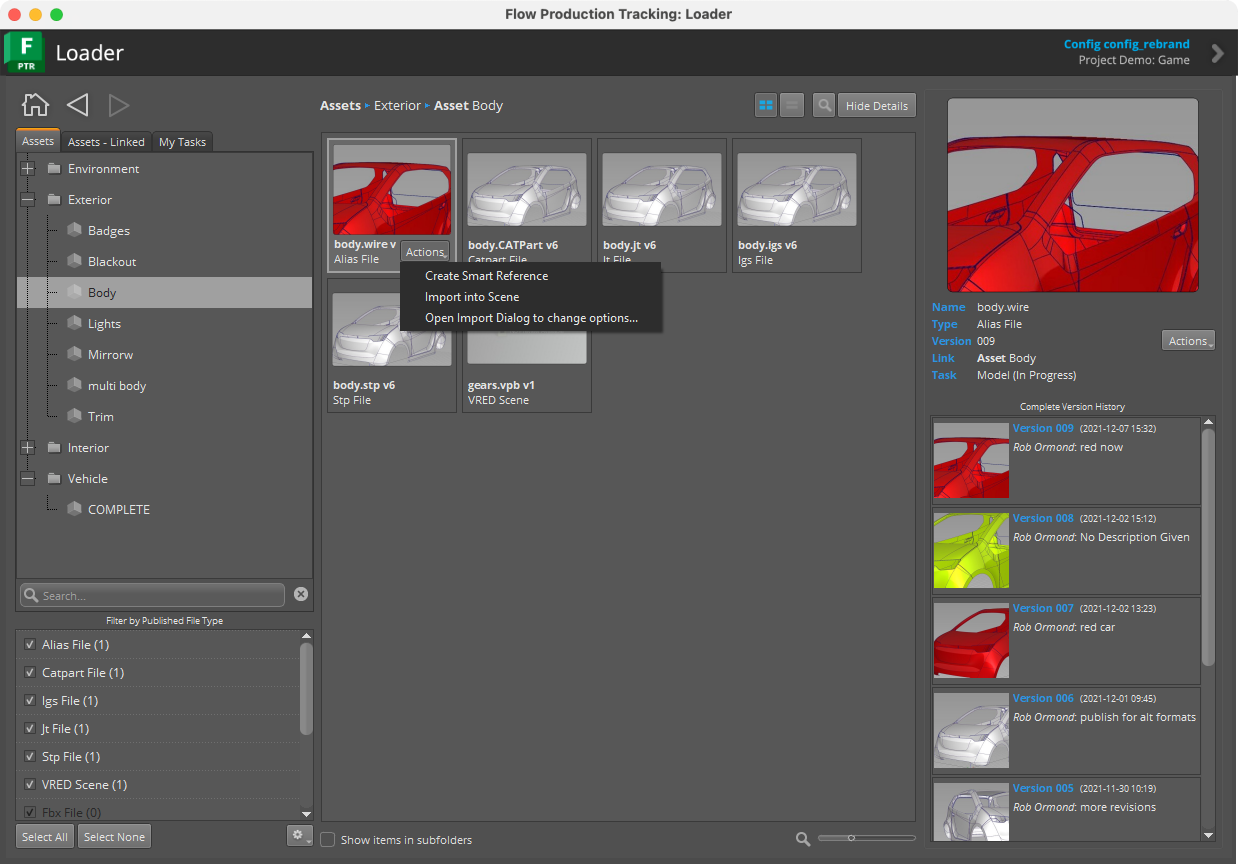Open Actions dropdown in details panel
The width and height of the screenshot is (1238, 864).
[x=1189, y=341]
